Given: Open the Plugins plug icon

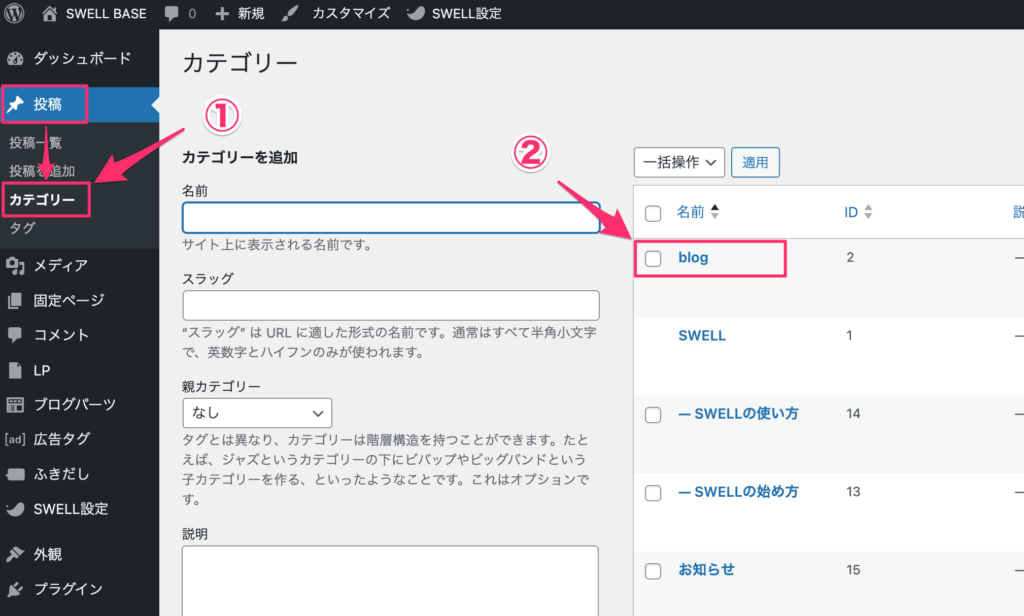Looking at the screenshot, I should (x=16, y=589).
